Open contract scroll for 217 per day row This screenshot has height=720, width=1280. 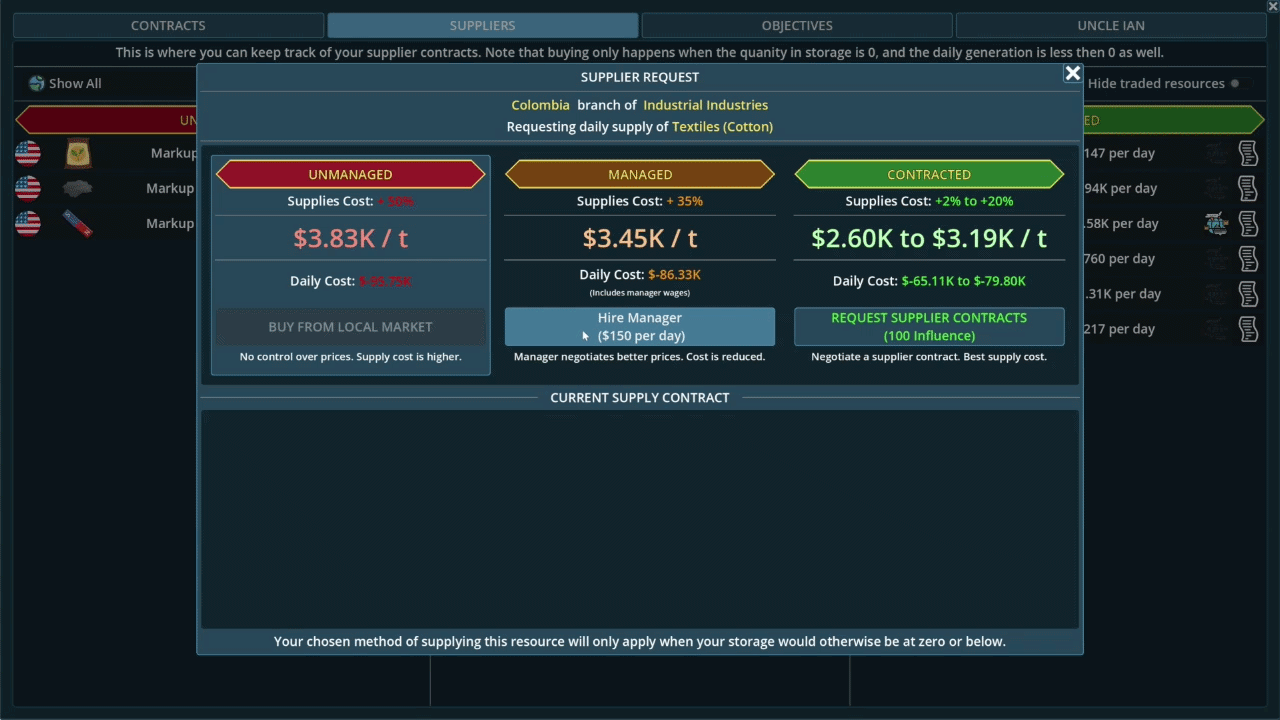click(x=1248, y=329)
